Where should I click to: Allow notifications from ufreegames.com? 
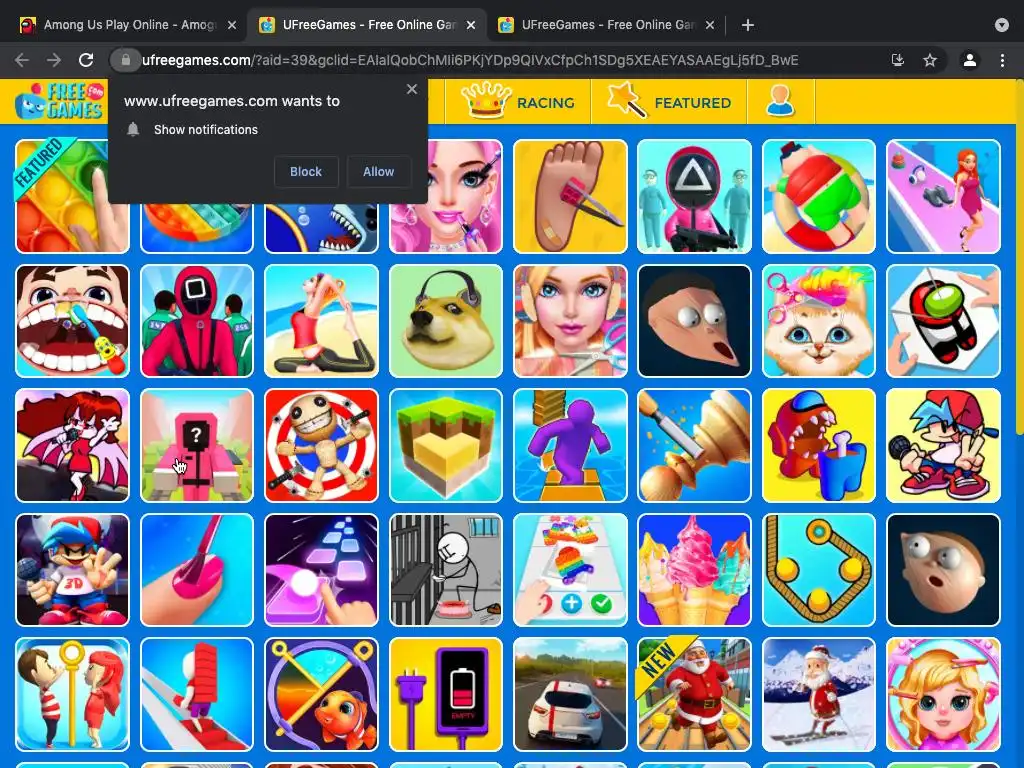379,172
